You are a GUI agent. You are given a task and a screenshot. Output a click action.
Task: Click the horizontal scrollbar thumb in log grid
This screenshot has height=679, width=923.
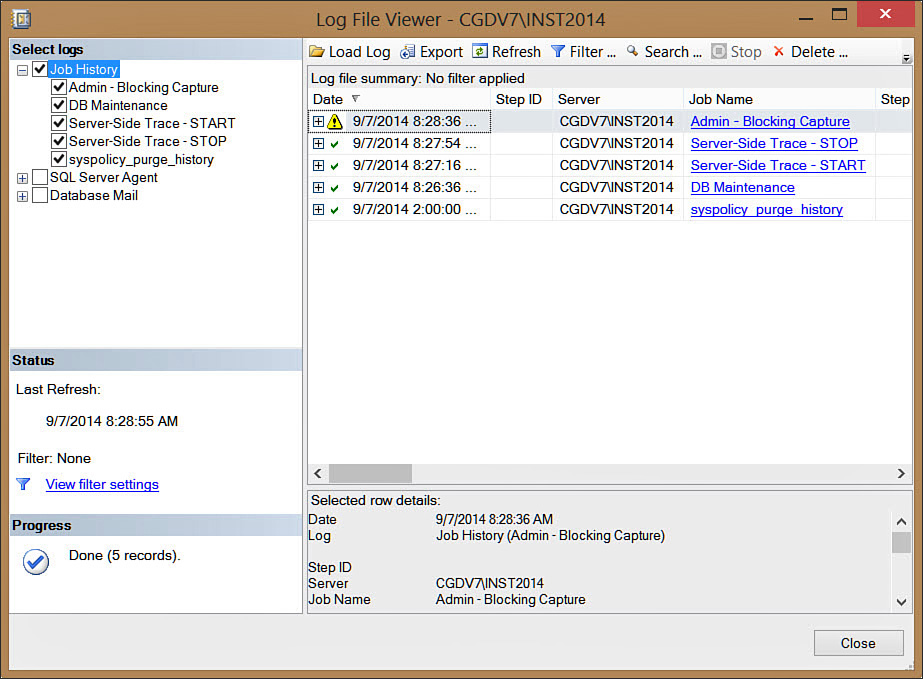[x=370, y=473]
